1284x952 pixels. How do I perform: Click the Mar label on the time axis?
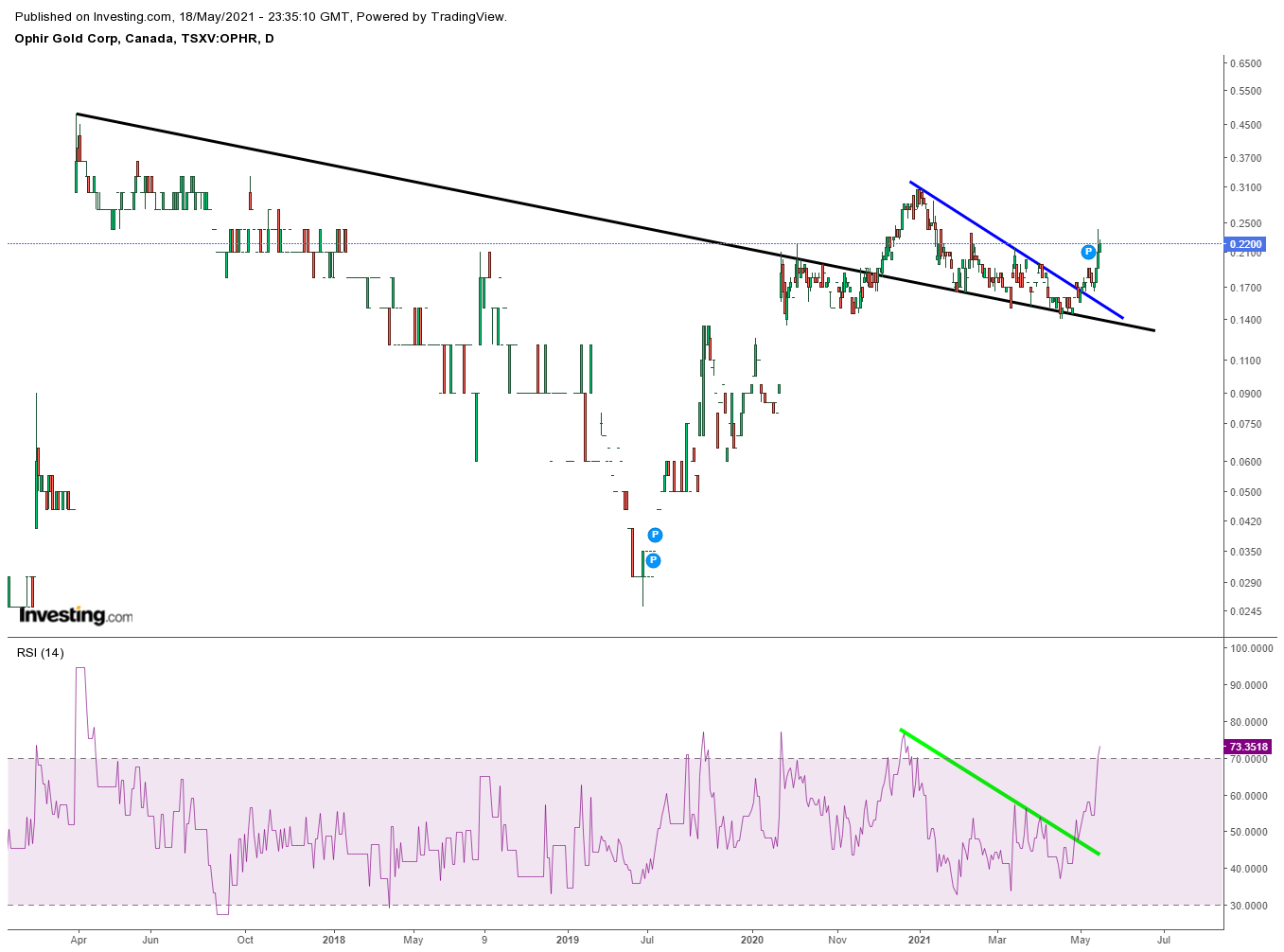point(997,940)
